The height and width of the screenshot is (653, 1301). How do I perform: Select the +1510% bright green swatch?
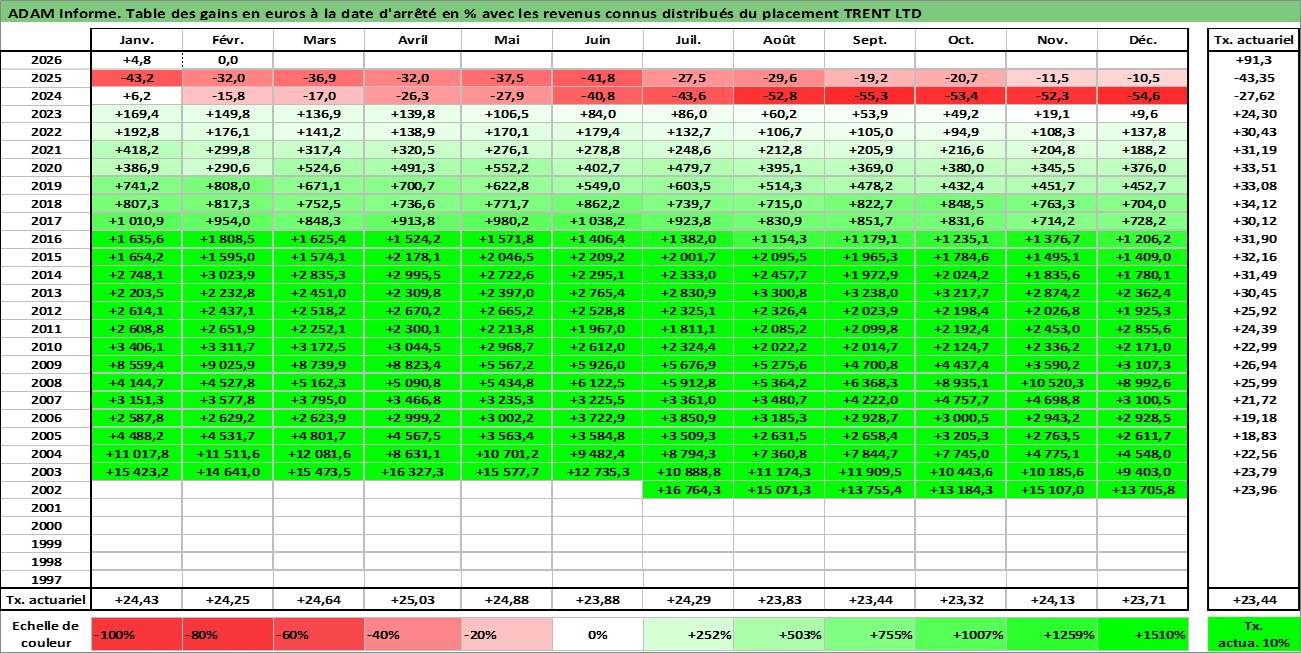pos(1144,634)
